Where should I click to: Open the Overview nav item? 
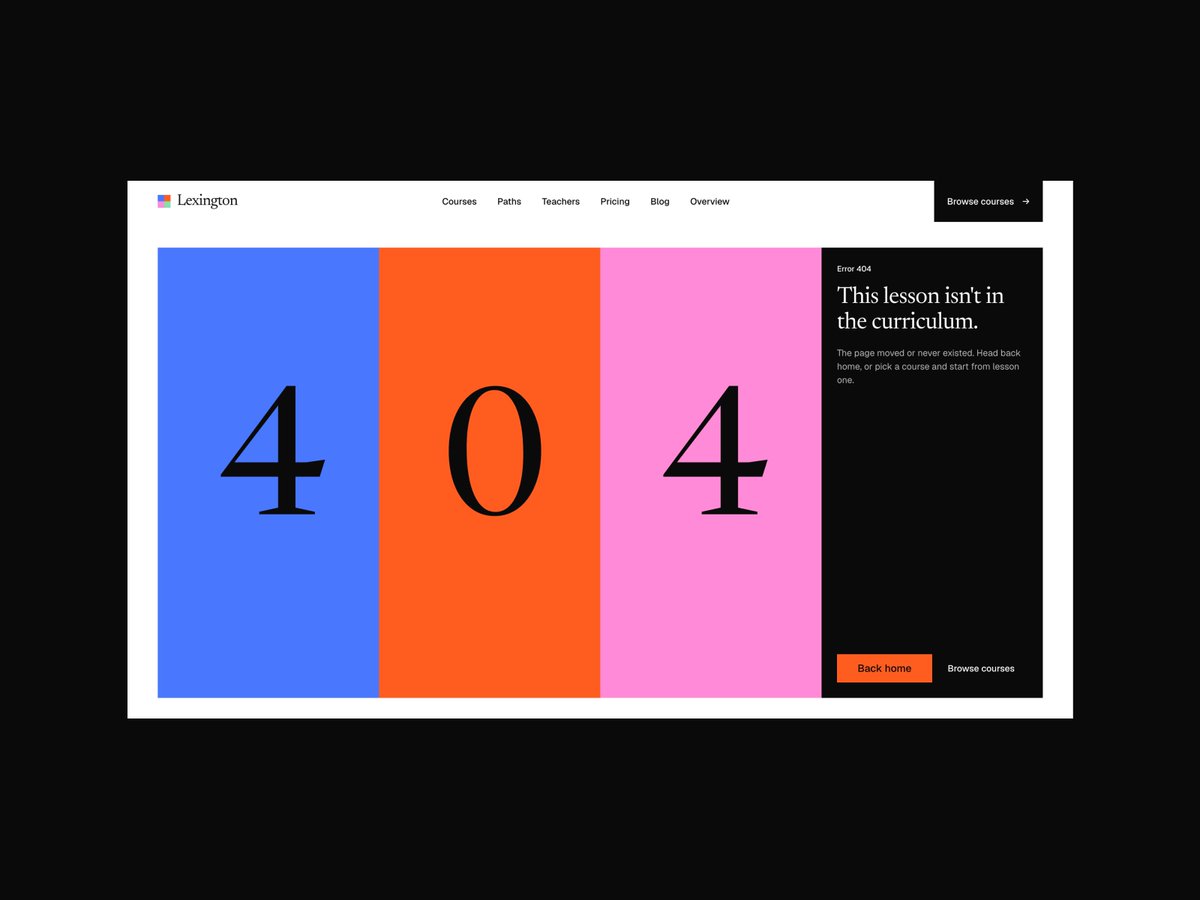pos(710,202)
